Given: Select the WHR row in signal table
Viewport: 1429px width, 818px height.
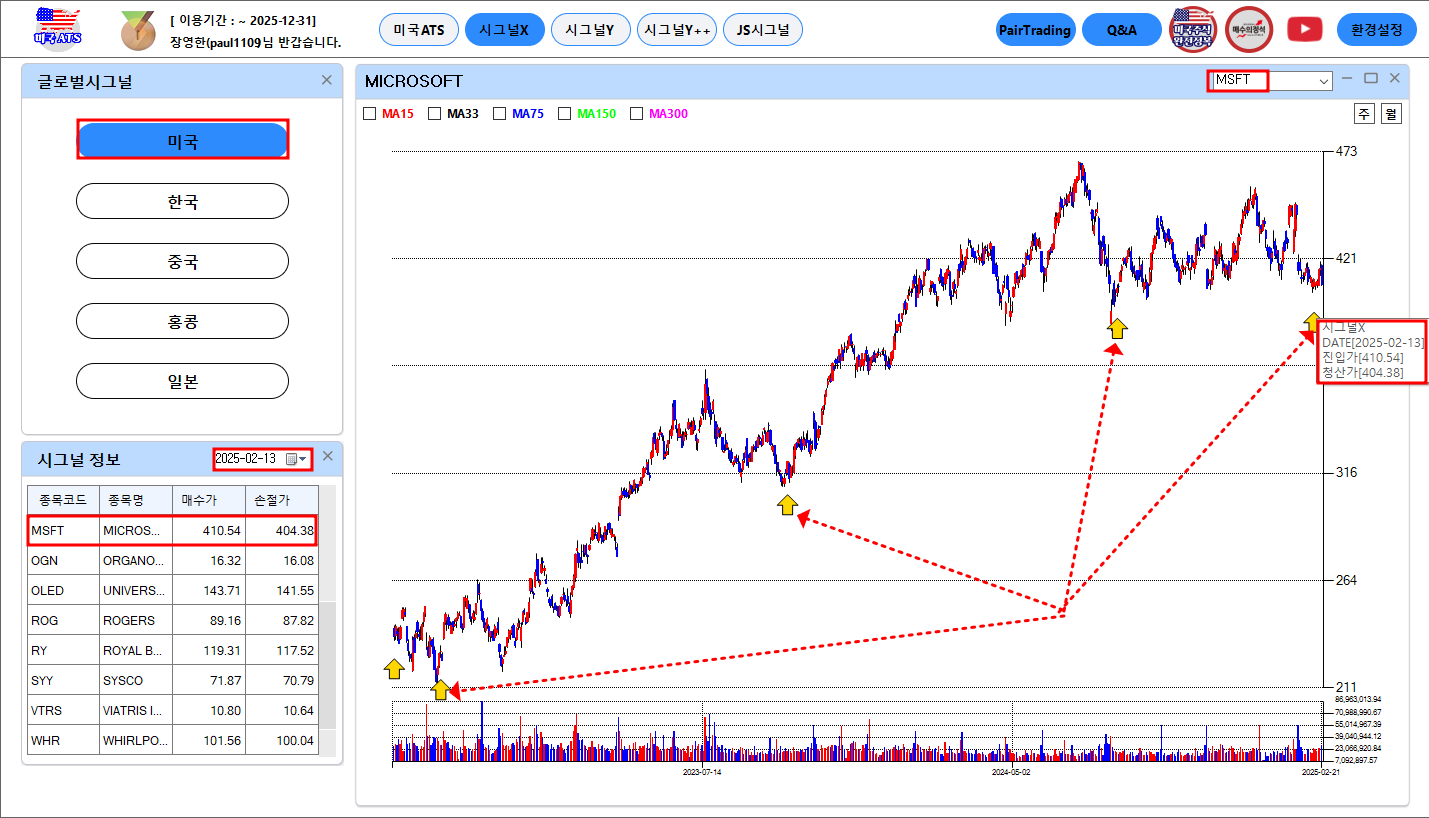Looking at the screenshot, I should point(173,740).
